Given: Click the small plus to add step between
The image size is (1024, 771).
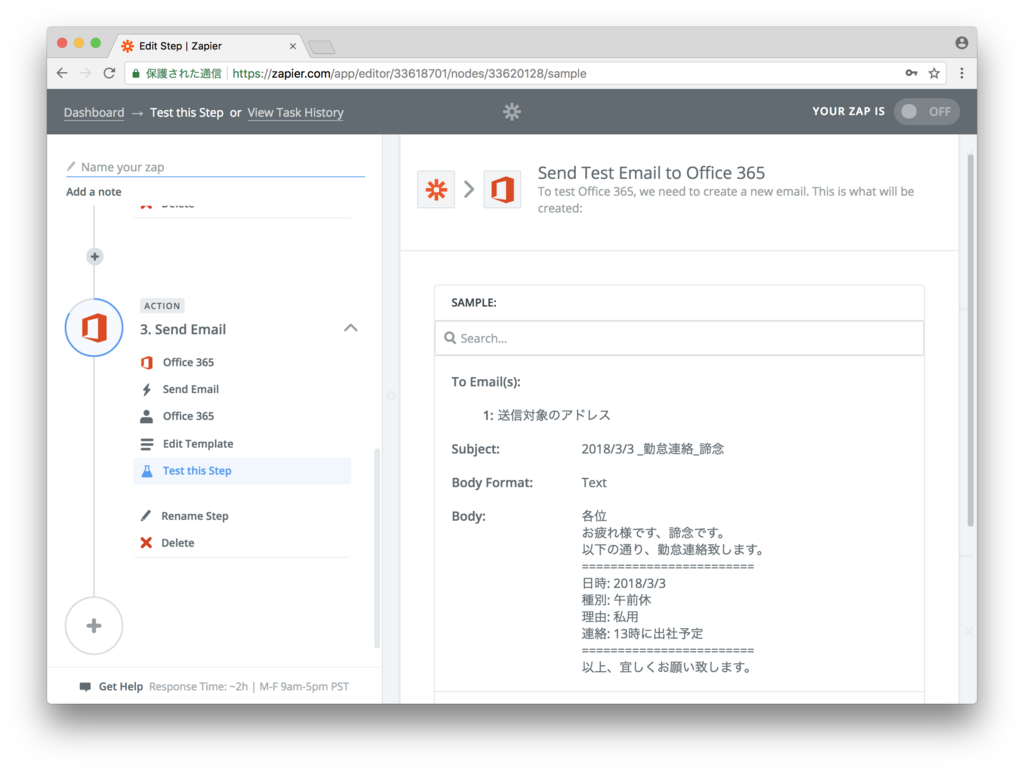Looking at the screenshot, I should (x=95, y=257).
